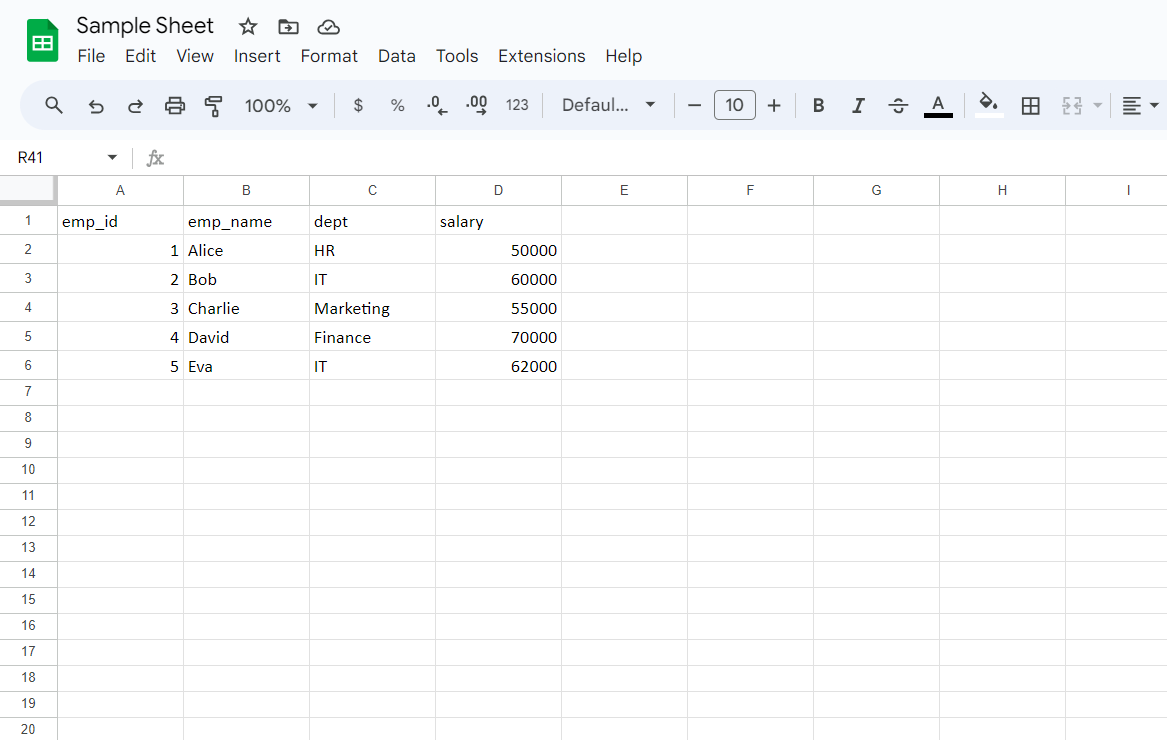Open the Data menu
The height and width of the screenshot is (740, 1167).
[397, 56]
